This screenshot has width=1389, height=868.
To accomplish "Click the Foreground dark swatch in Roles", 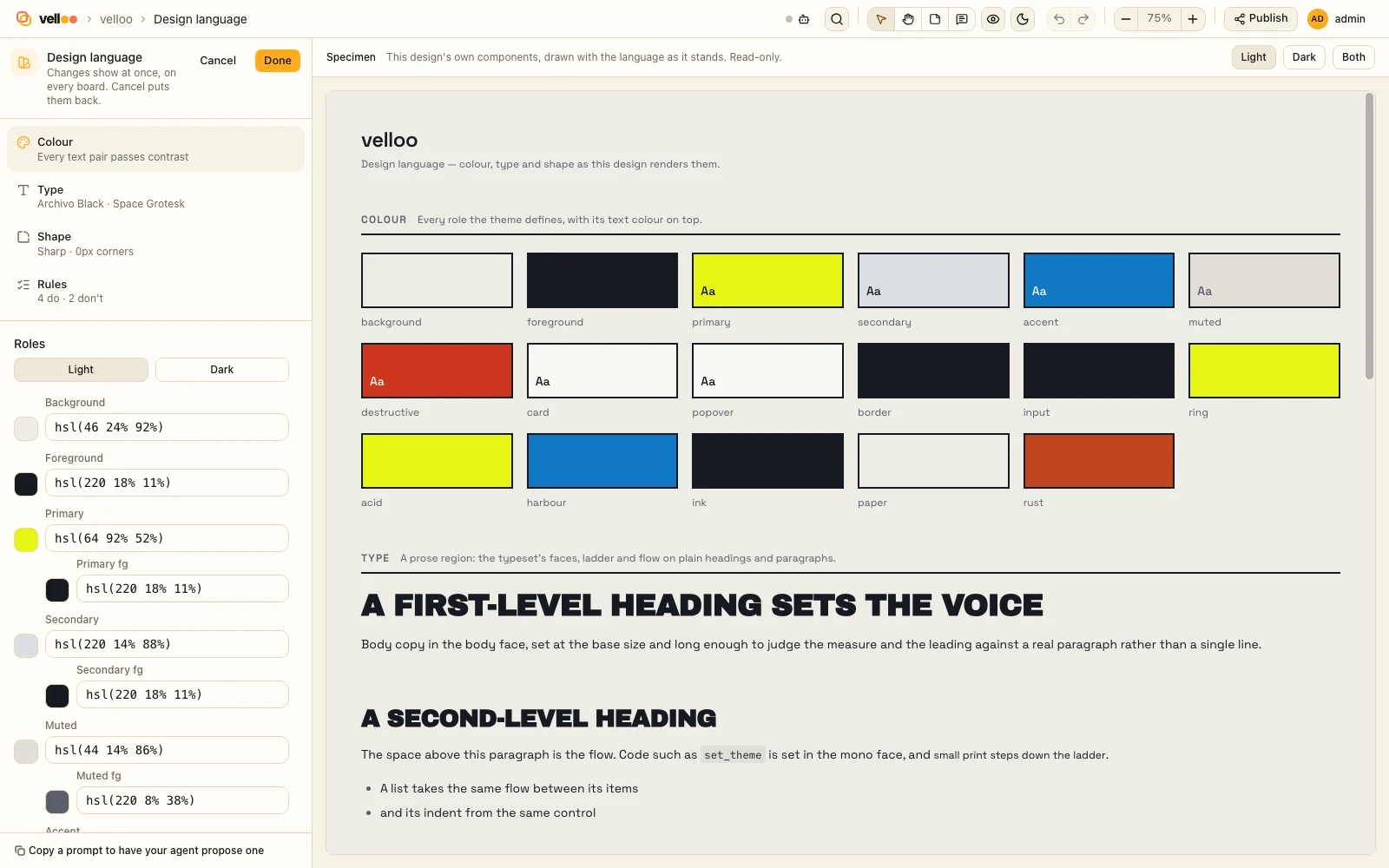I will [x=26, y=484].
